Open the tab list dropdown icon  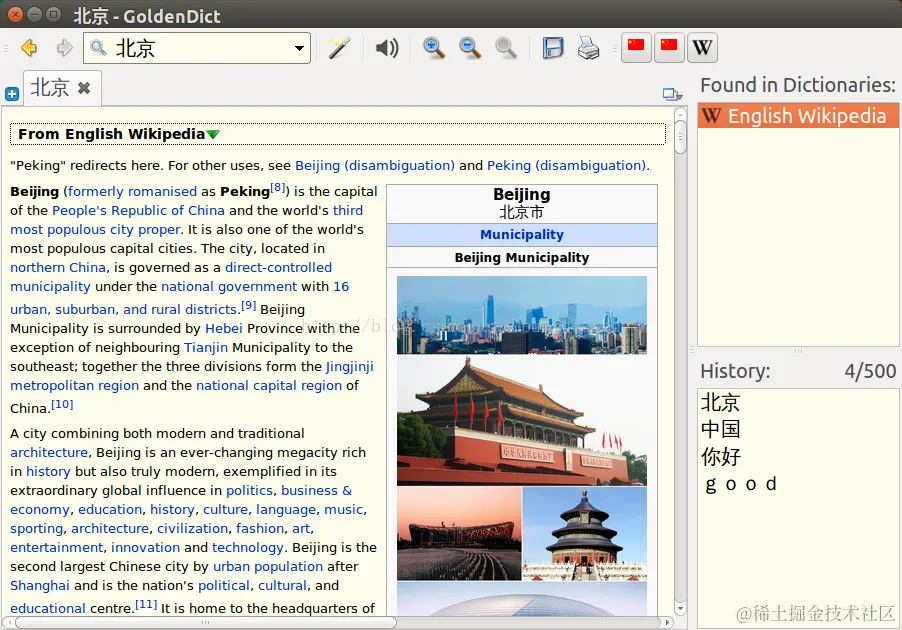click(x=672, y=94)
